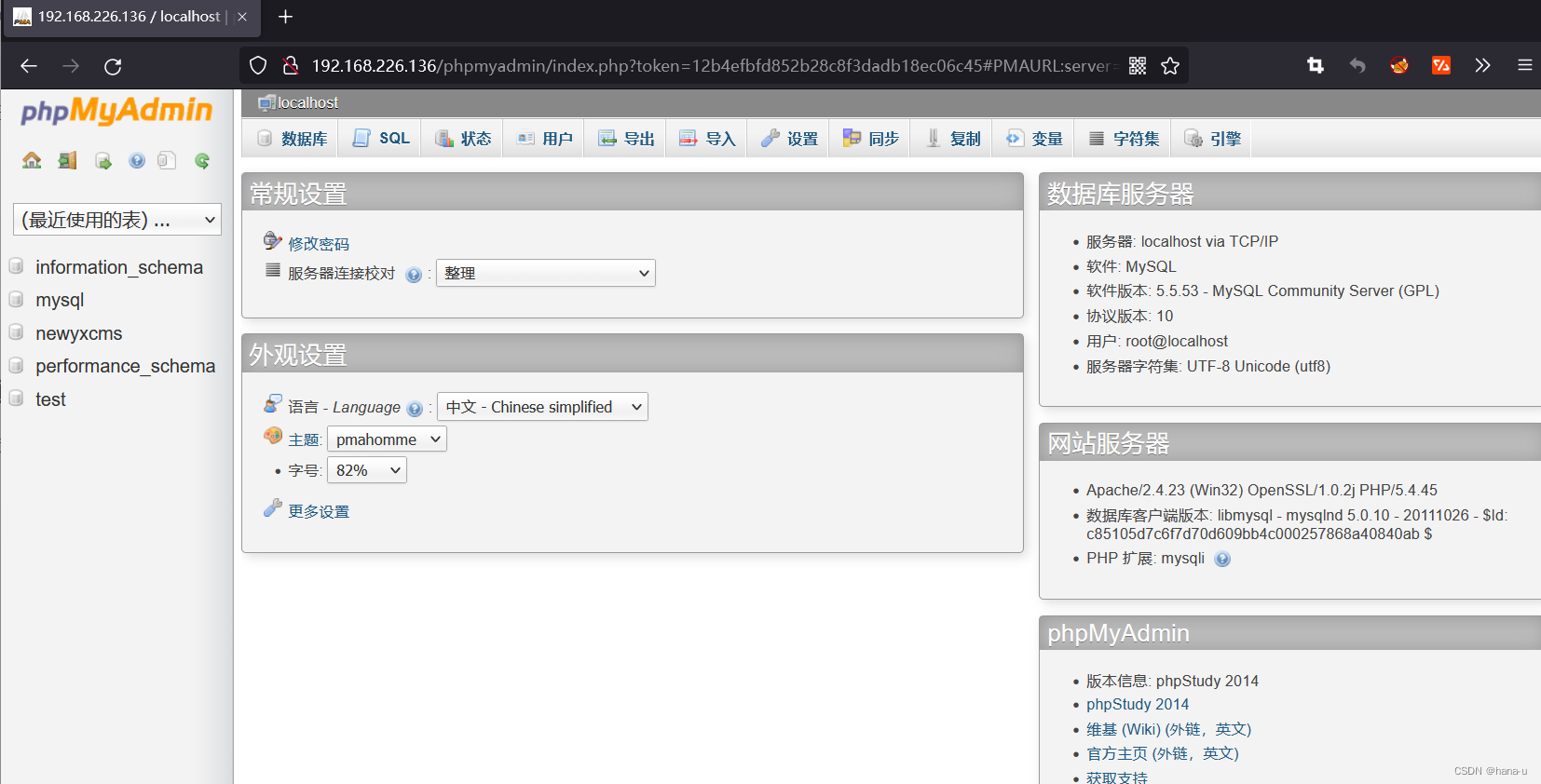Image resolution: width=1541 pixels, height=784 pixels.
Task: Click the browser reload button
Action: coord(113,66)
